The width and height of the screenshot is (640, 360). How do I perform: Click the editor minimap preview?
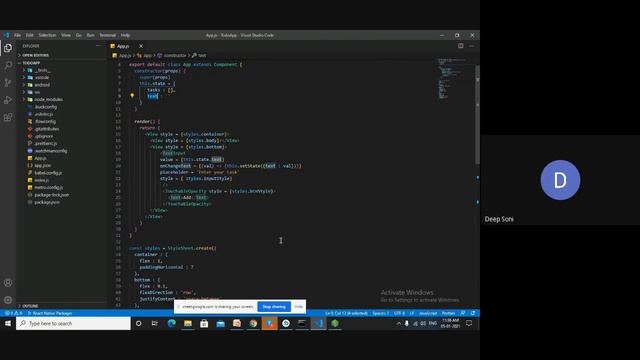[452, 78]
